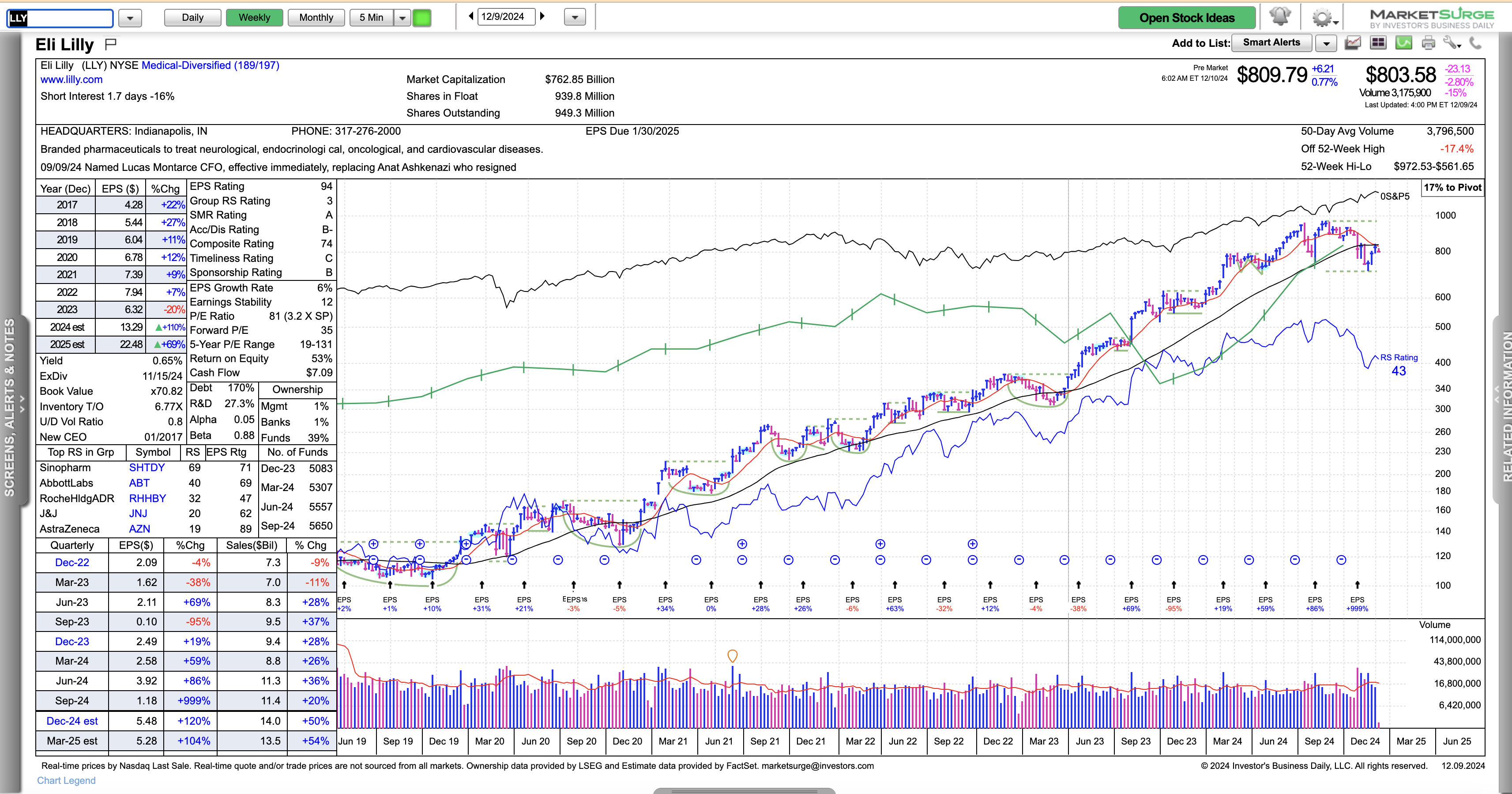
Task: Open the gear settings menu
Action: point(1323,18)
